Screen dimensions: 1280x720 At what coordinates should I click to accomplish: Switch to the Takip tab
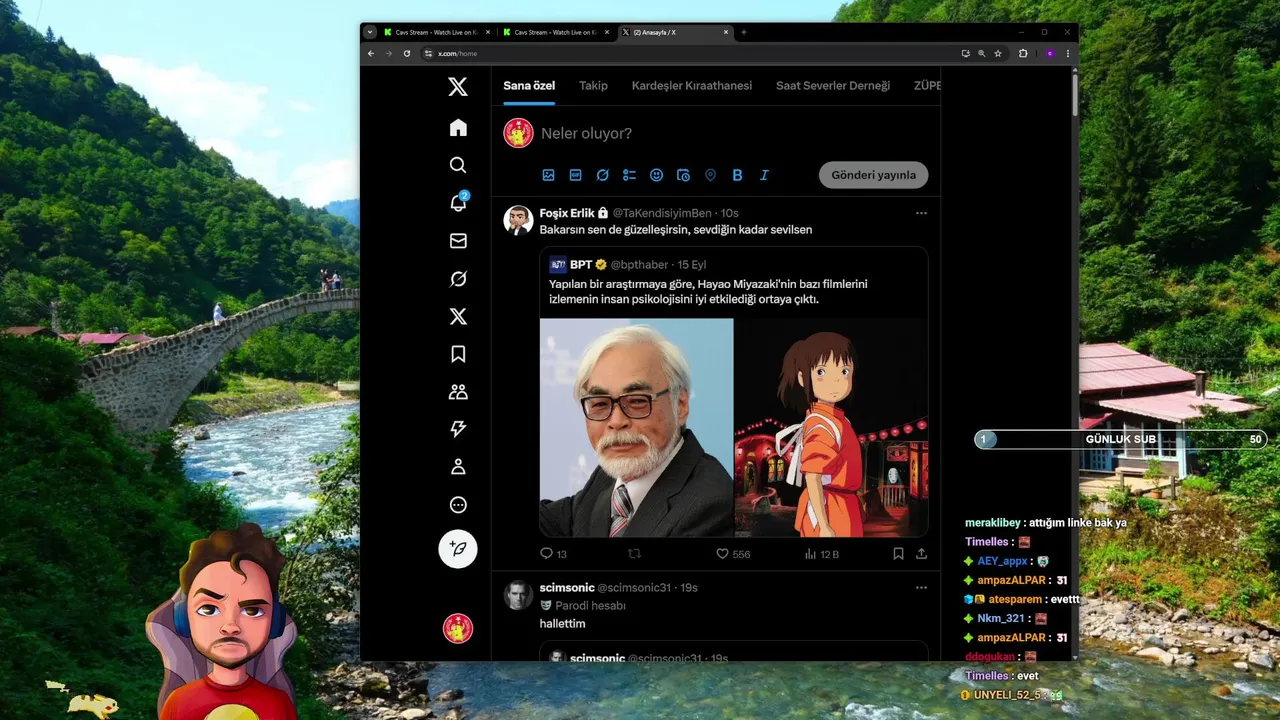[593, 86]
